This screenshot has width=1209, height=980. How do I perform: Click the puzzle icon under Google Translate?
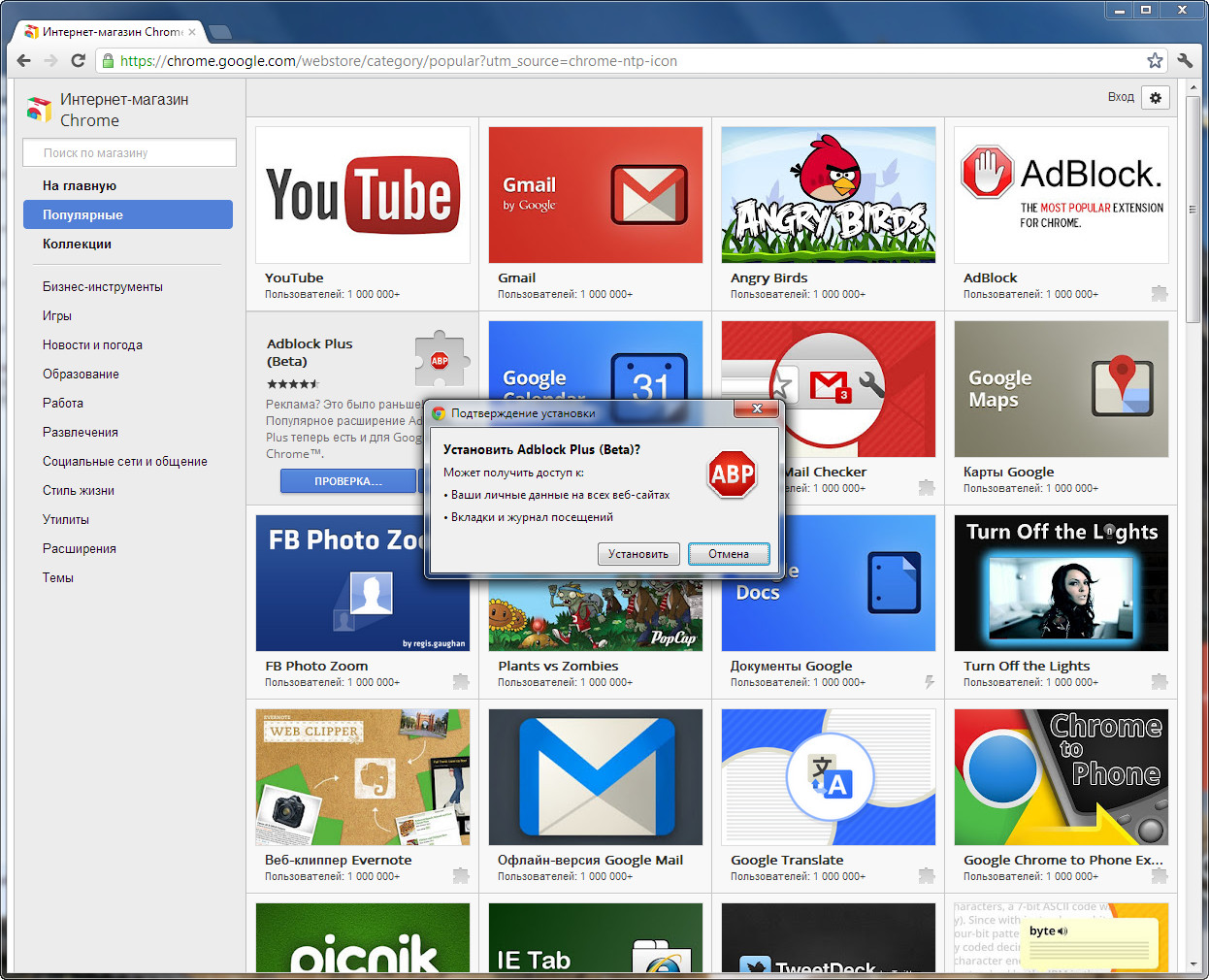pos(927,875)
